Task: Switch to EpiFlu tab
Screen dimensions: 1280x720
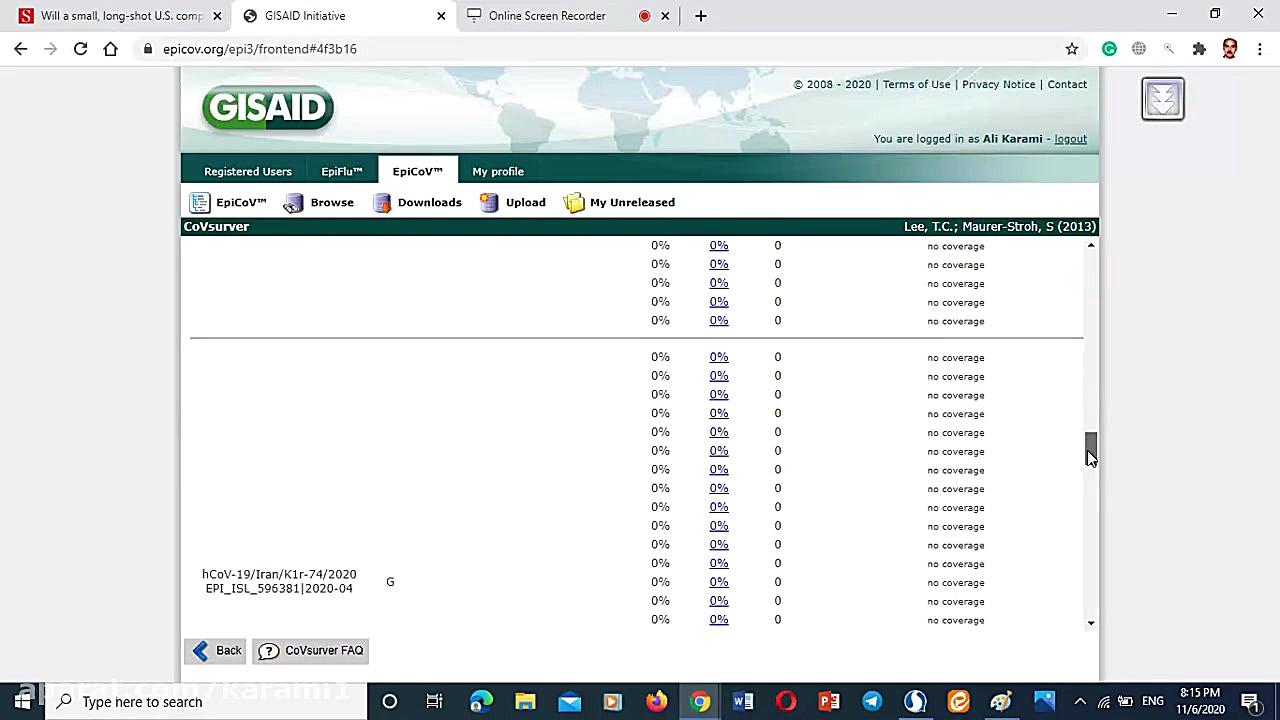Action: click(341, 172)
